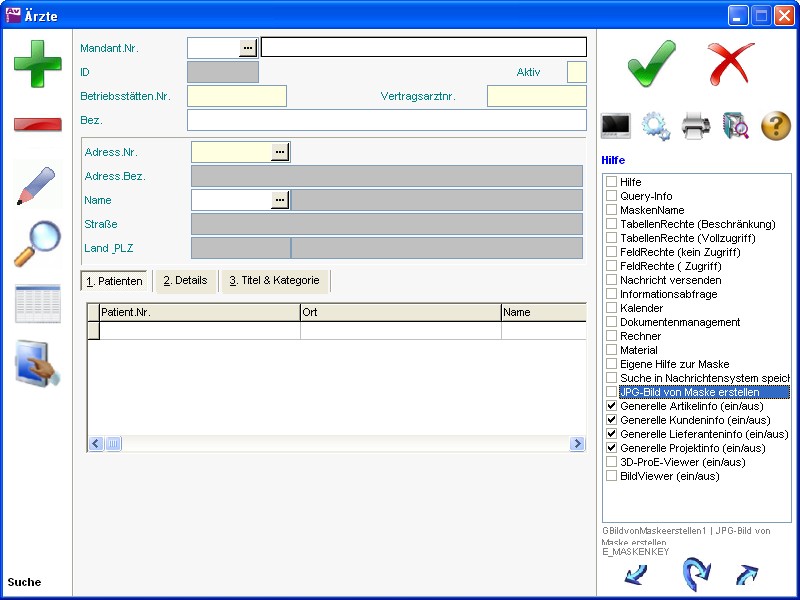Click the red minus delete-record icon
The height and width of the screenshot is (600, 800).
click(x=38, y=125)
